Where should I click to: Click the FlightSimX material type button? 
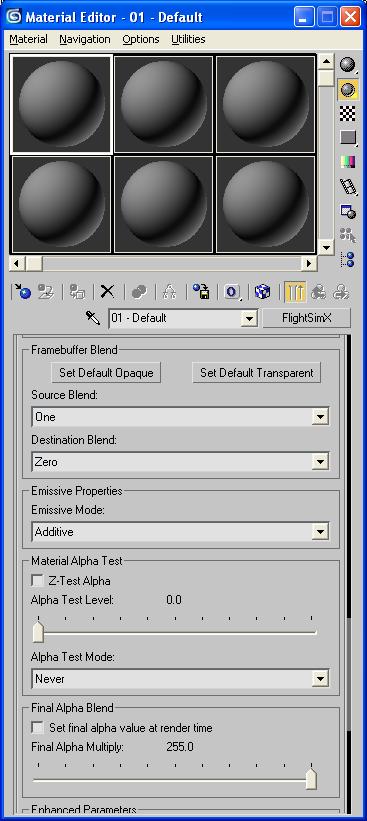(x=307, y=318)
